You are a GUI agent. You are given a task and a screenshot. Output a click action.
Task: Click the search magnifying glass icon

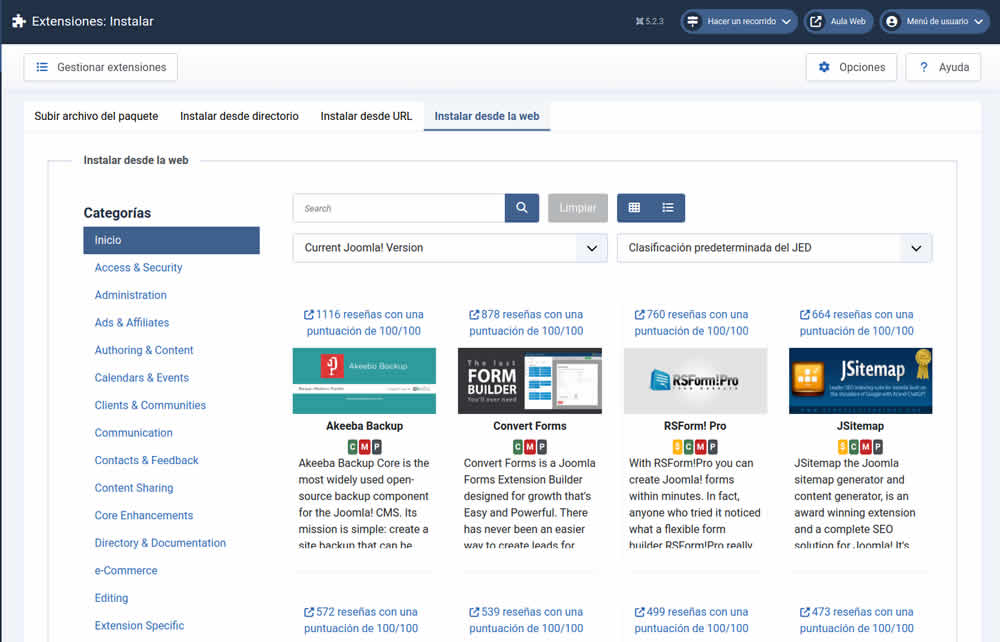click(521, 207)
